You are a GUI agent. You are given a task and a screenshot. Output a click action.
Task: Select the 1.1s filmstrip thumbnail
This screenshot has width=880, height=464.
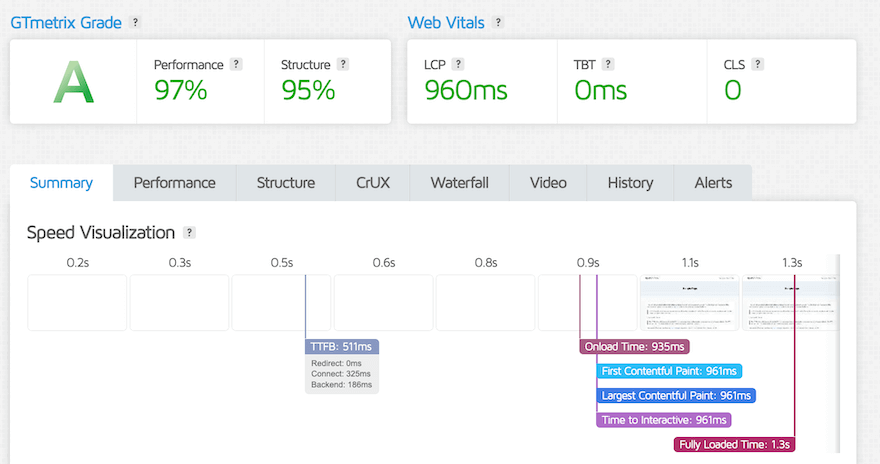point(689,302)
